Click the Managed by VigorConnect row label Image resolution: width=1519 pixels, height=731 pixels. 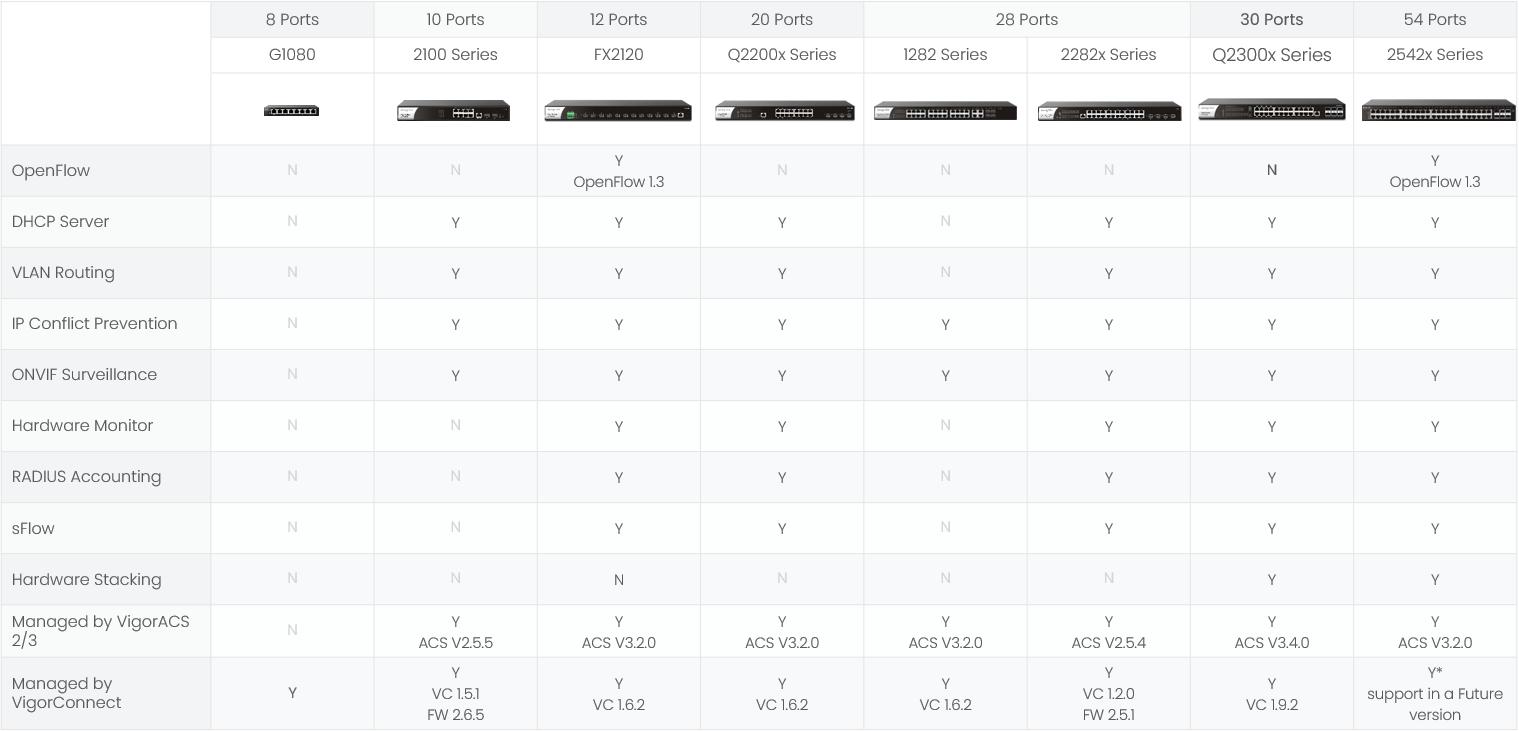pos(66,693)
